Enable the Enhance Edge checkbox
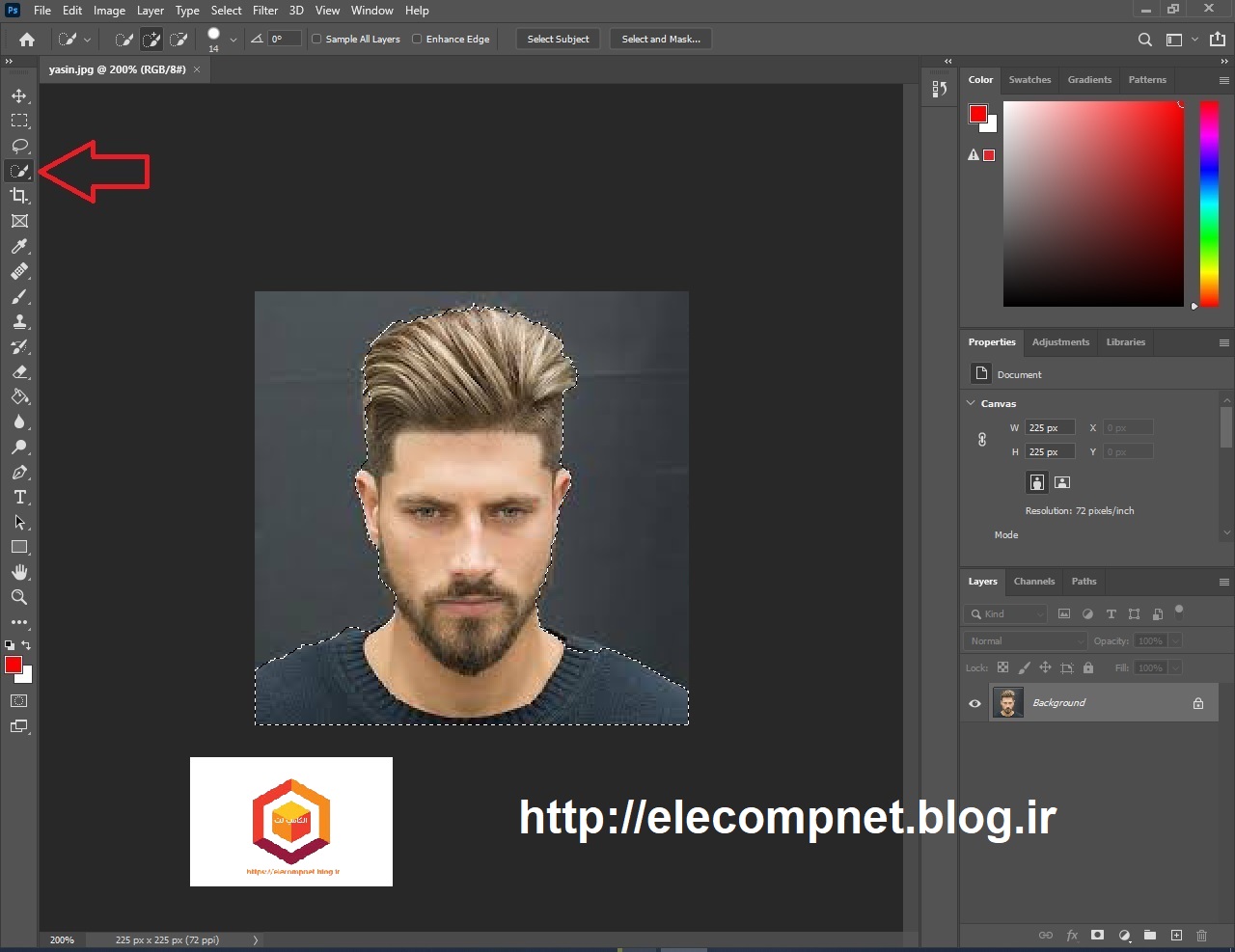The height and width of the screenshot is (952, 1235). tap(417, 40)
